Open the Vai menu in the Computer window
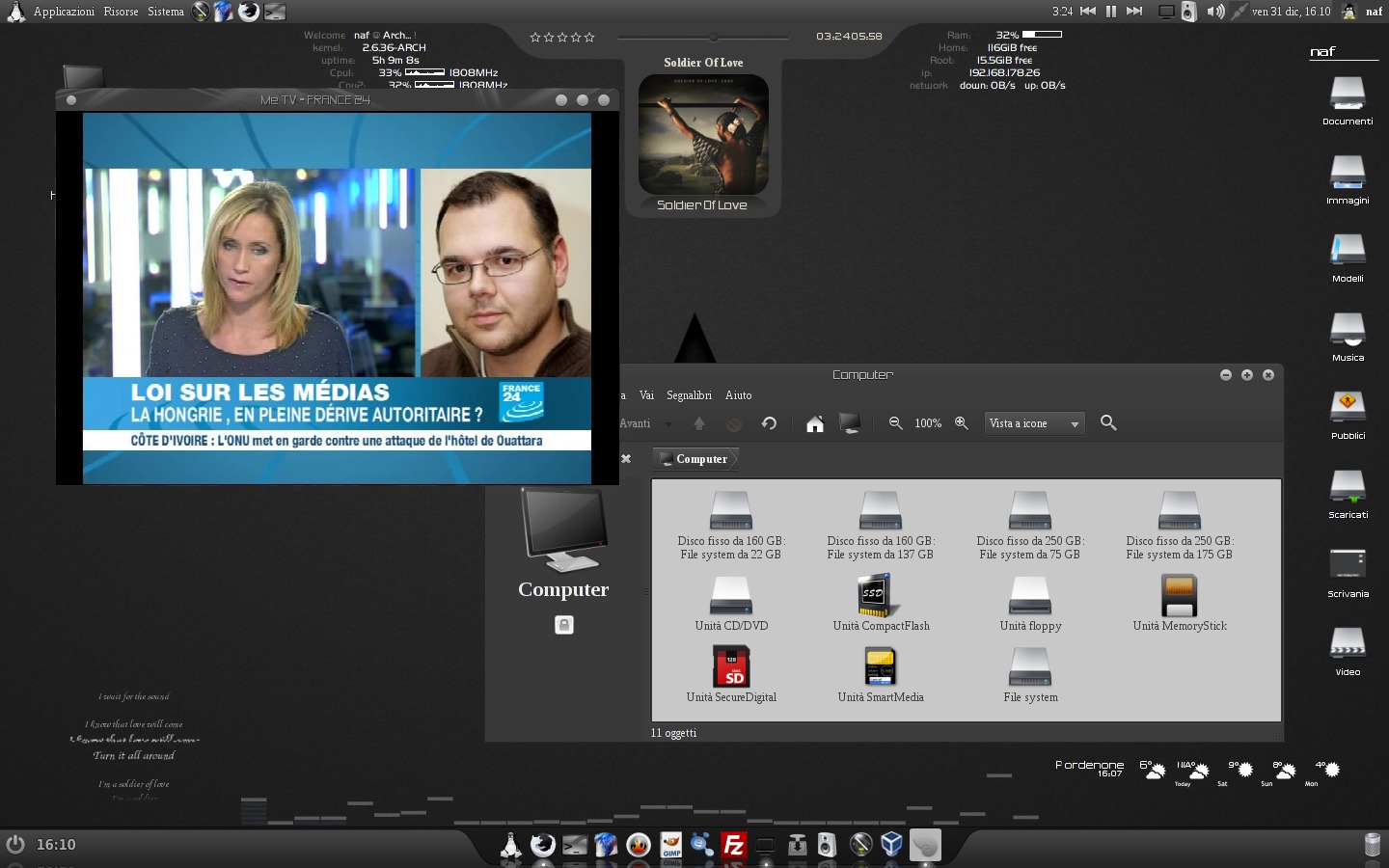Screen dimensions: 1389x868 pos(646,395)
